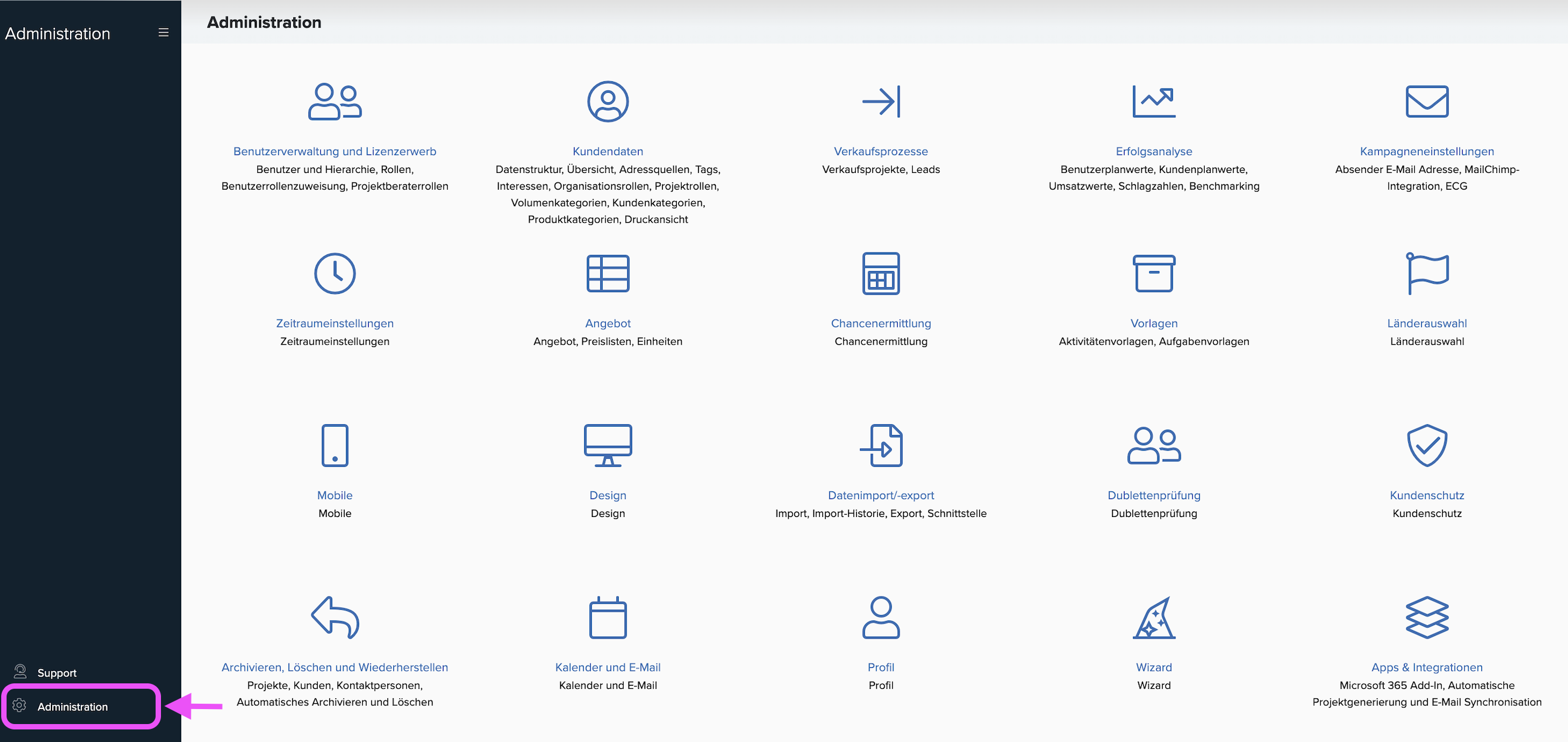This screenshot has height=742, width=1568.
Task: Open the Erfolgsanalyse link
Action: click(x=1153, y=151)
